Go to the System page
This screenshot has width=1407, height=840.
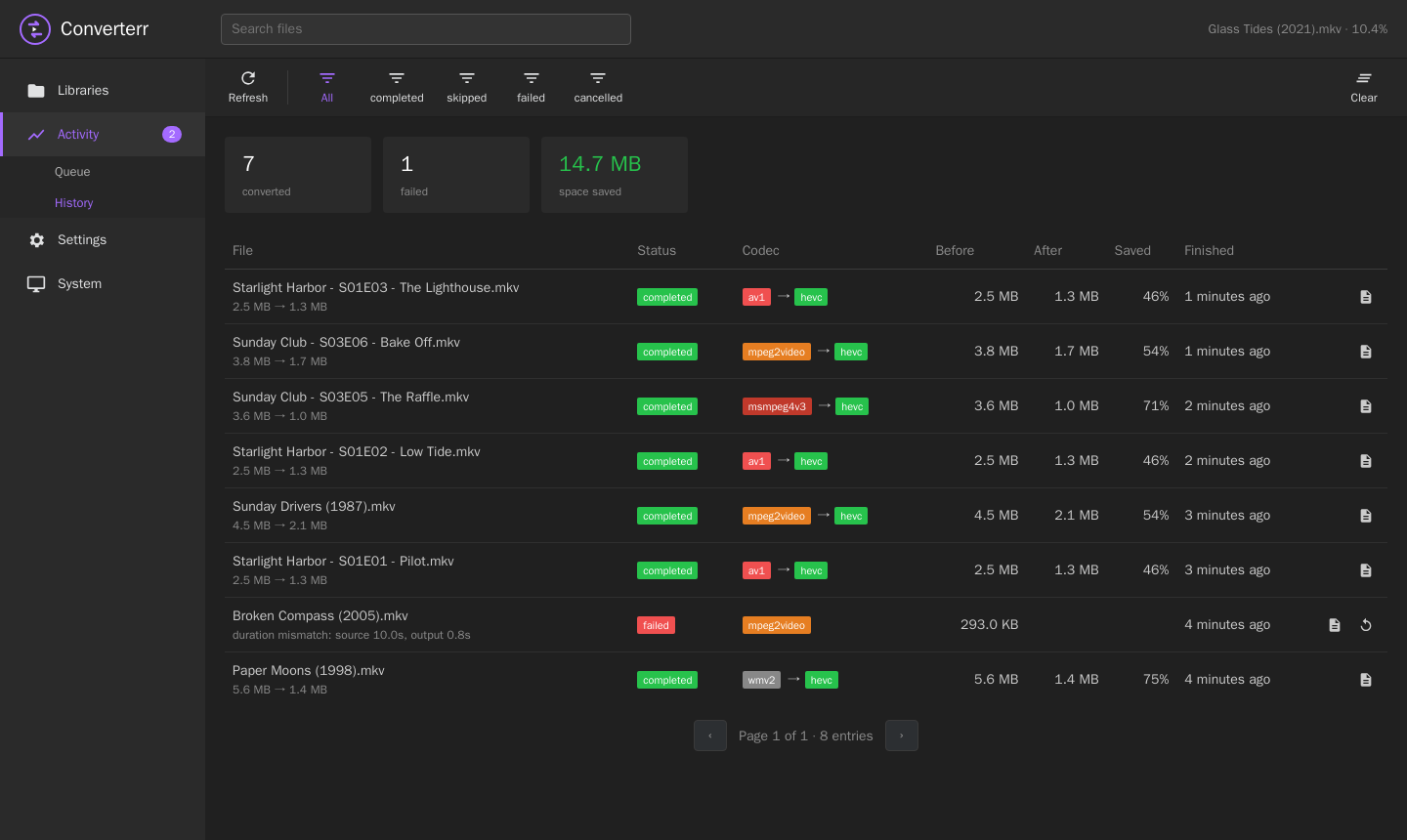coord(103,284)
